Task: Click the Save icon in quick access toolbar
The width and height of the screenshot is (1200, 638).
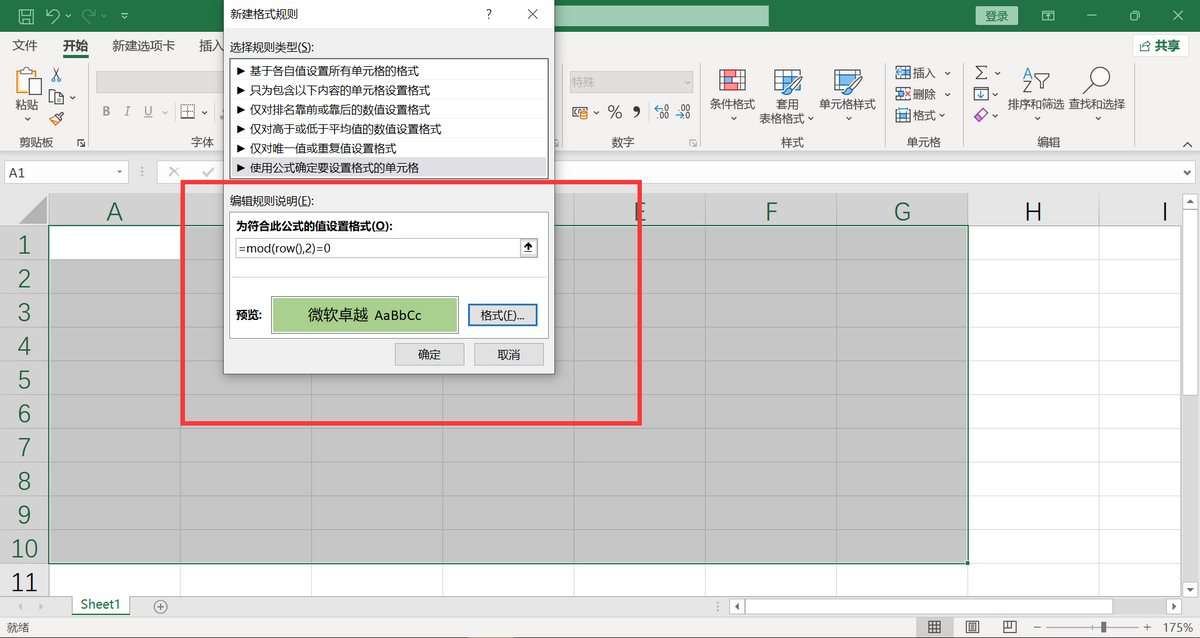Action: point(26,16)
